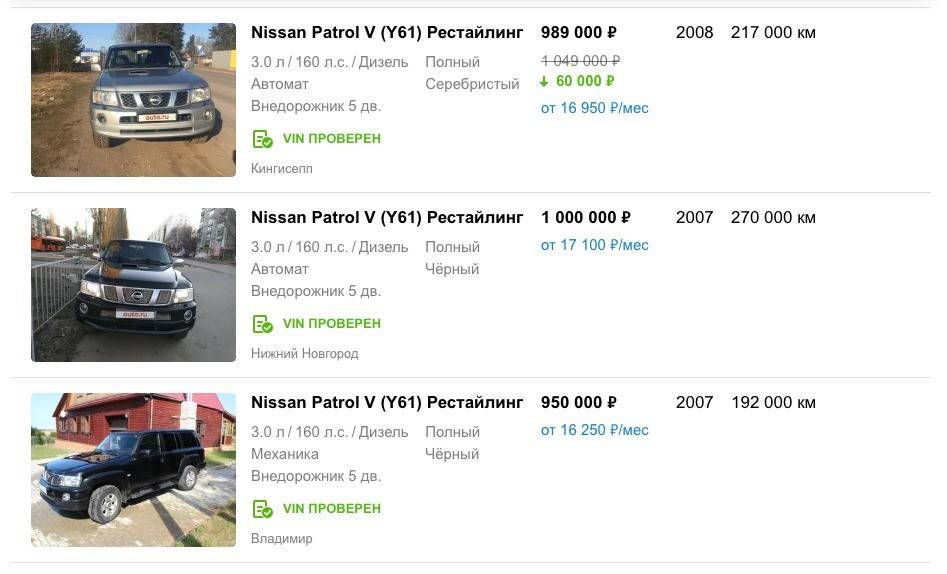Click loan offer from 16 950 ₽/month
The width and height of the screenshot is (947, 574).
(x=594, y=108)
